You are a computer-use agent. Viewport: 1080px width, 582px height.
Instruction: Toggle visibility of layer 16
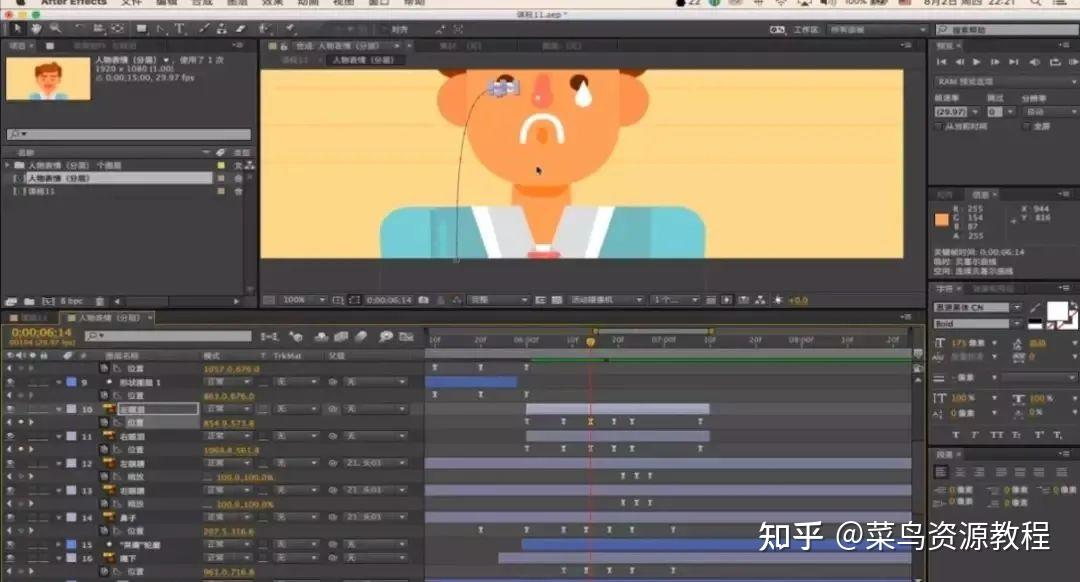10,558
